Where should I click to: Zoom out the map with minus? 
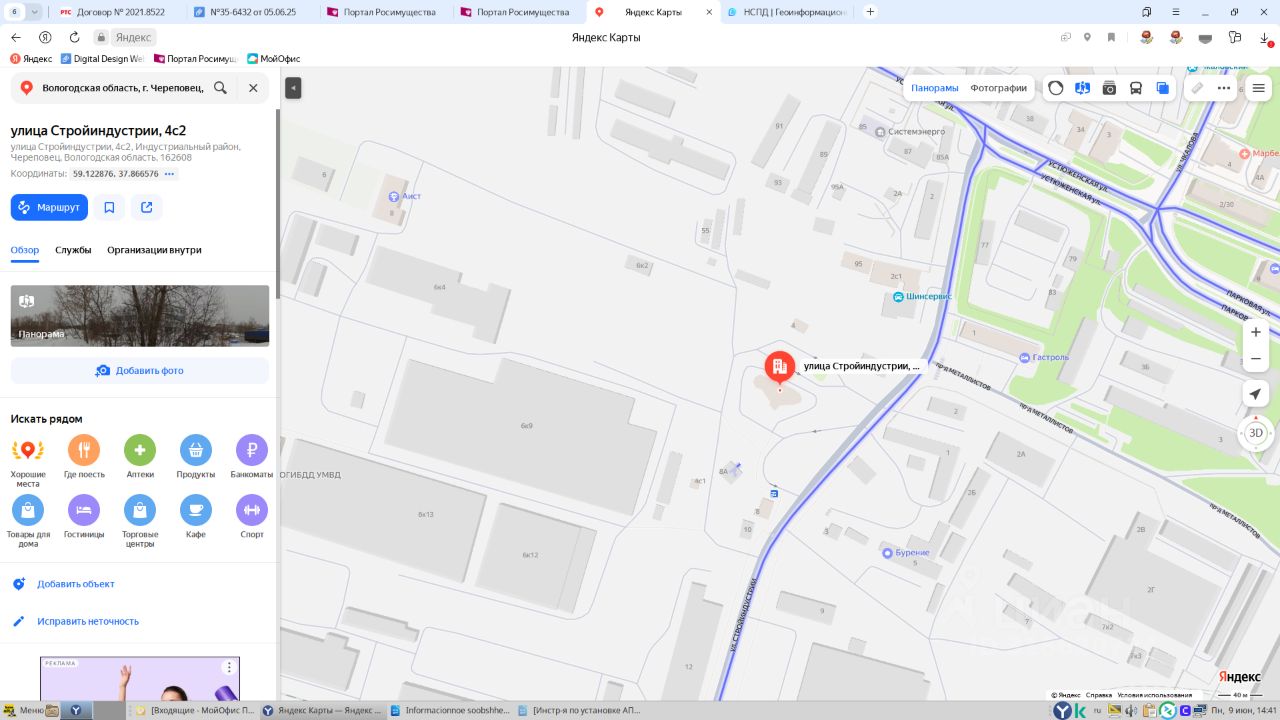tap(1256, 358)
